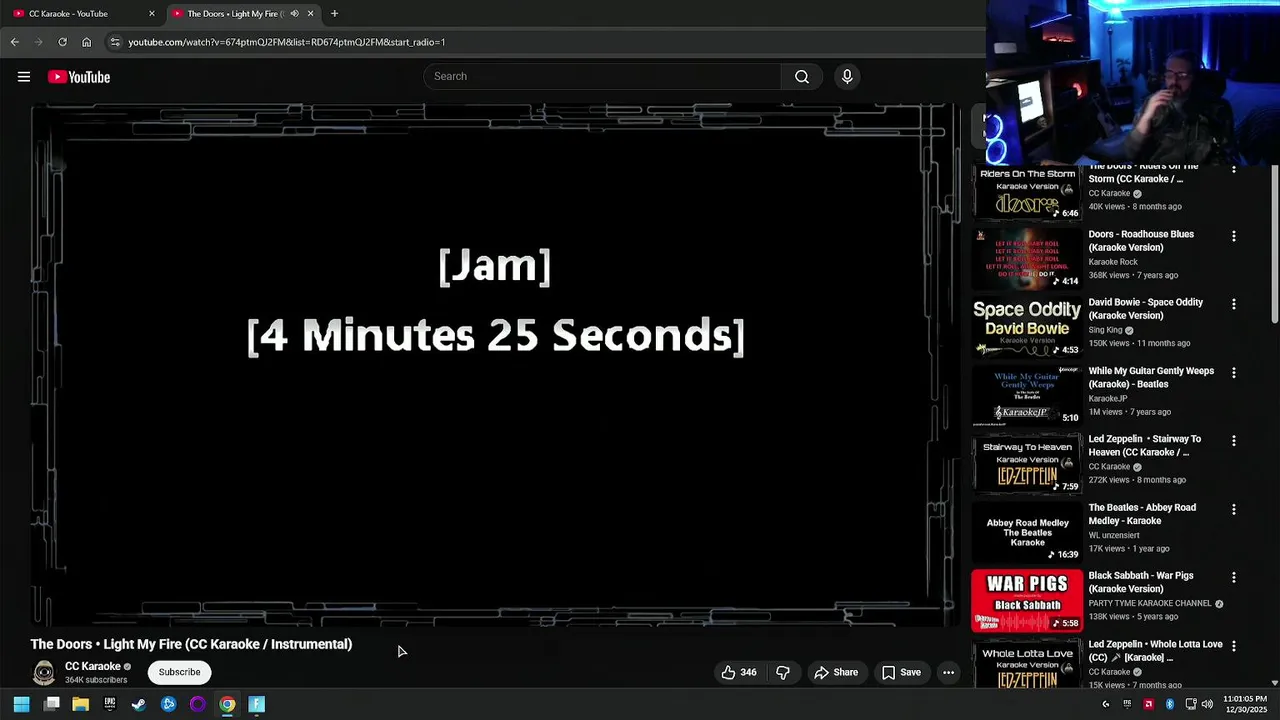Open options for War Pigs video
1280x720 pixels.
coord(1233,578)
